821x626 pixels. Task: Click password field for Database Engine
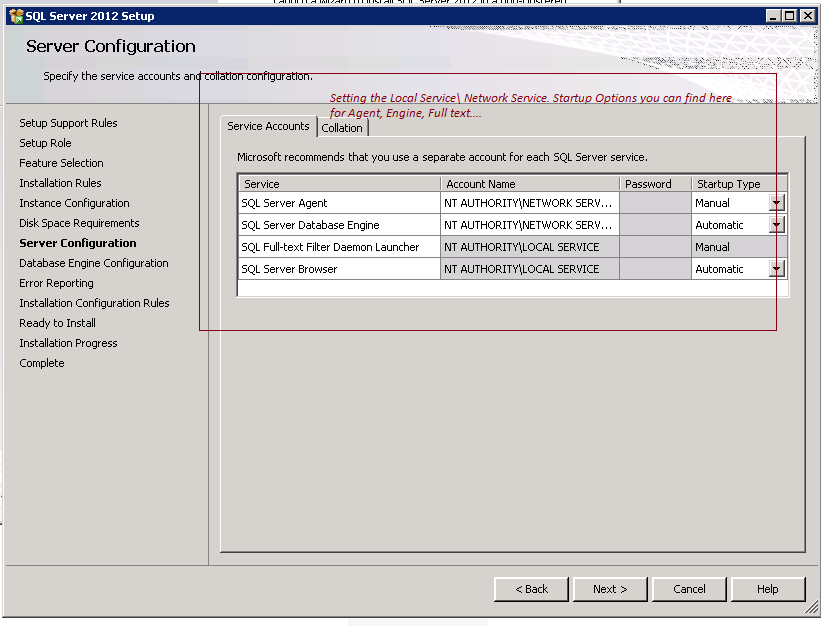(656, 225)
